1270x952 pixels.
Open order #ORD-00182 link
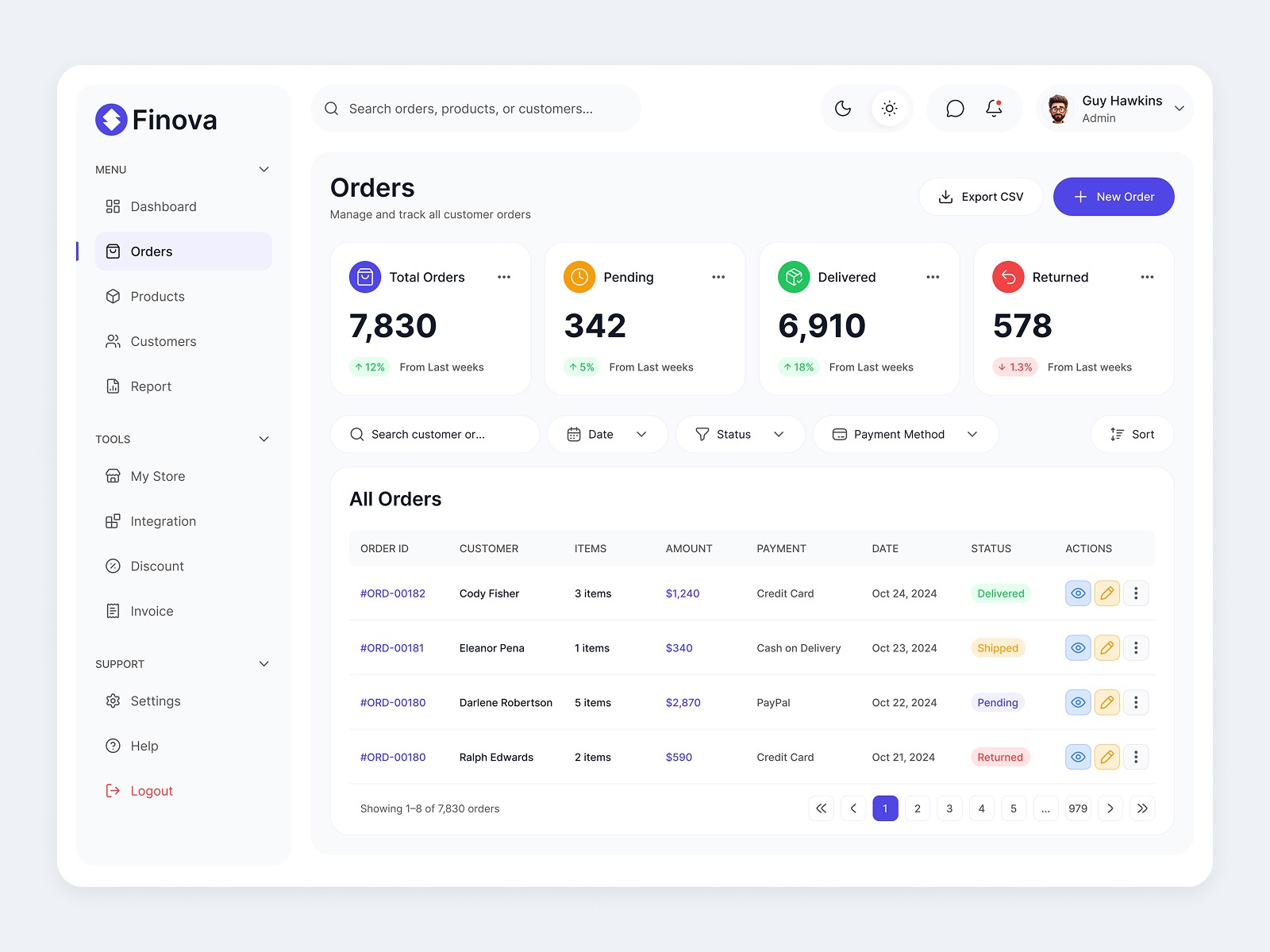393,593
